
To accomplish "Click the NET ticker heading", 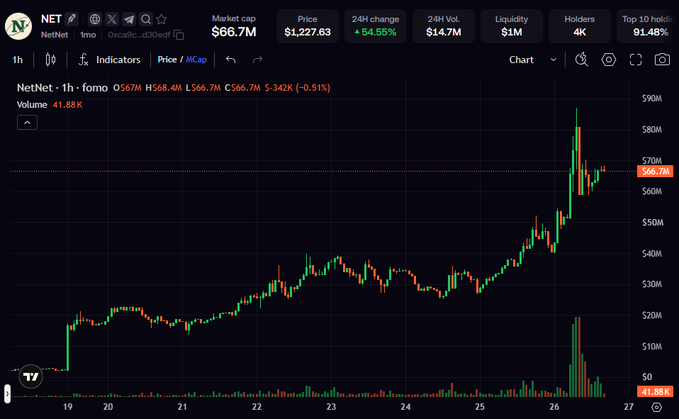I will tap(51, 19).
